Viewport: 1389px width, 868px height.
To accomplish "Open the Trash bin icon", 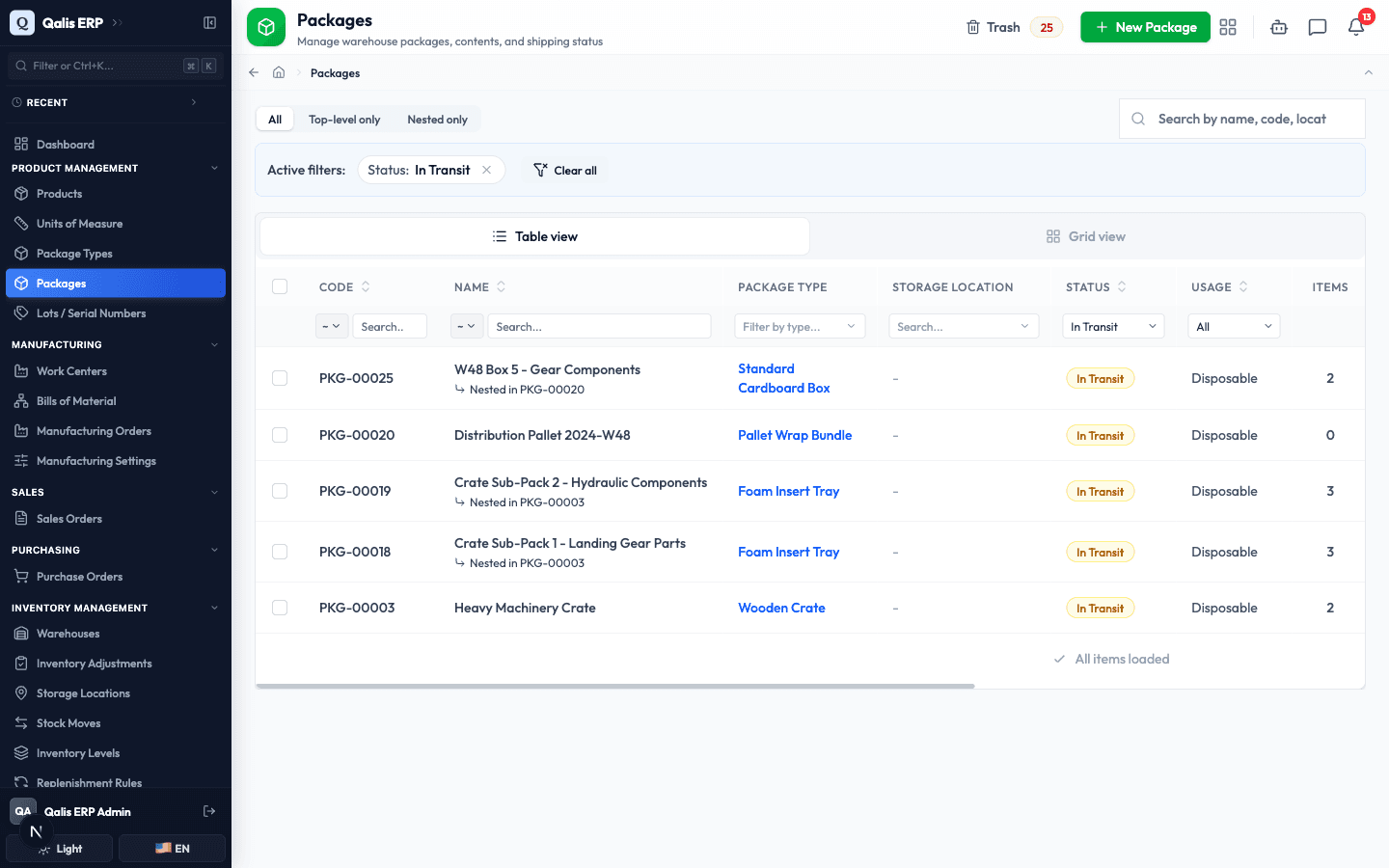I will pyautogui.click(x=973, y=27).
